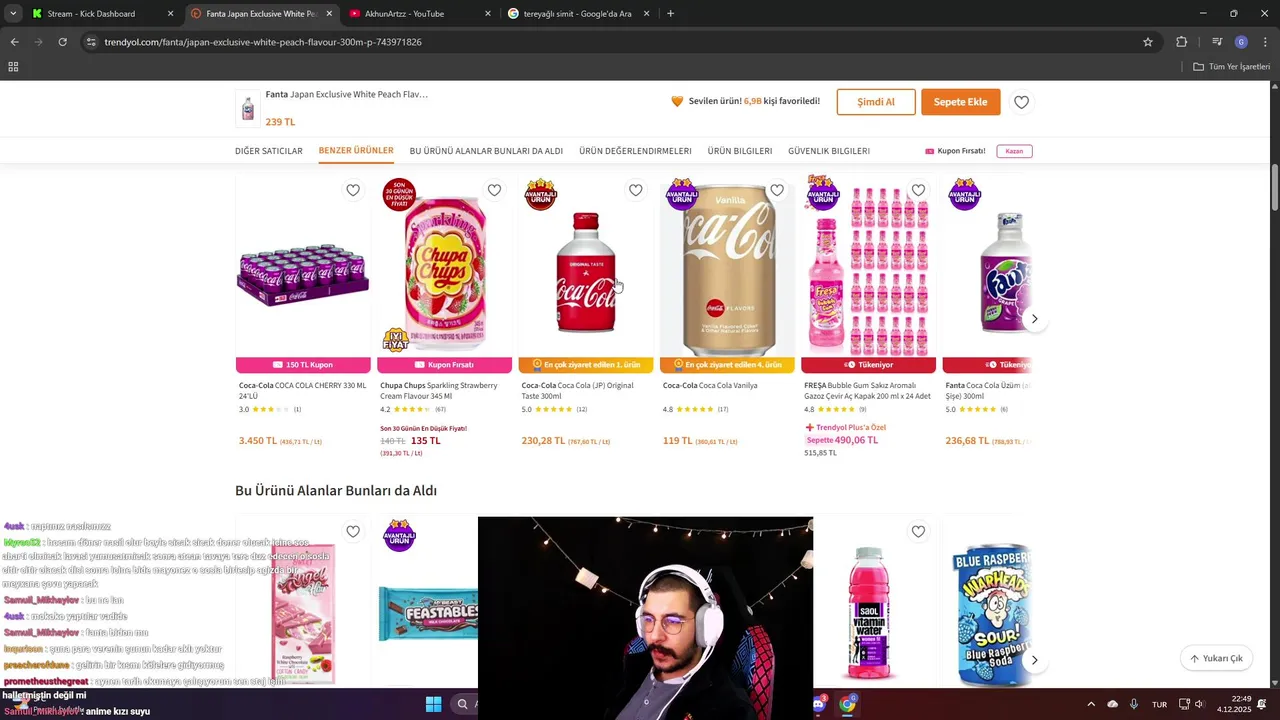Viewport: 1280px width, 720px height.
Task: Select the ÜRÜN DEĞERLENDİRMELERİ section tab
Action: [x=635, y=151]
